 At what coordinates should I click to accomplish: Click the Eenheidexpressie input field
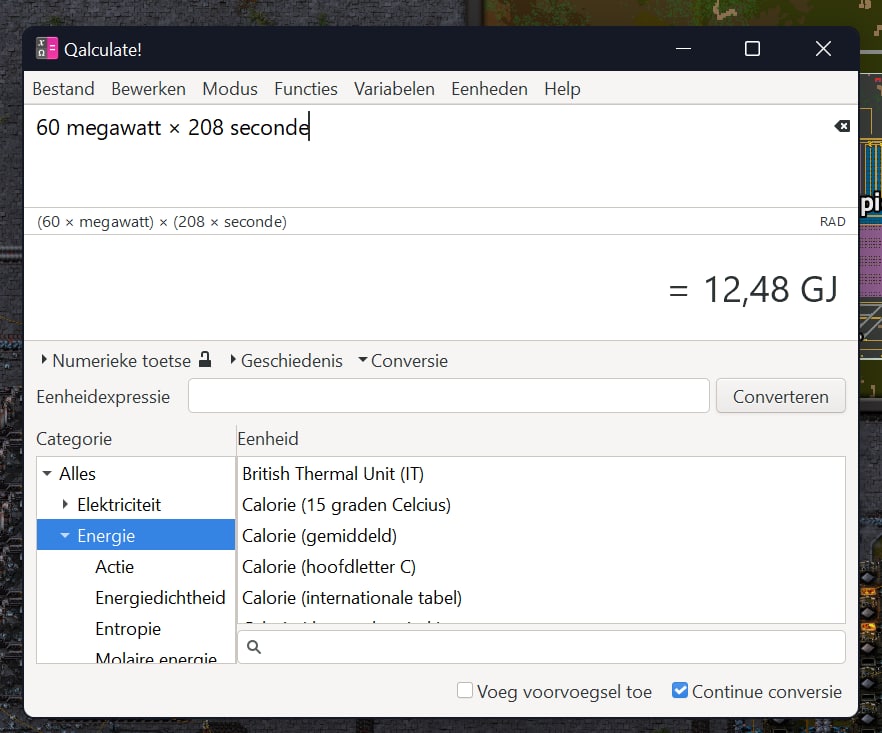coord(448,396)
